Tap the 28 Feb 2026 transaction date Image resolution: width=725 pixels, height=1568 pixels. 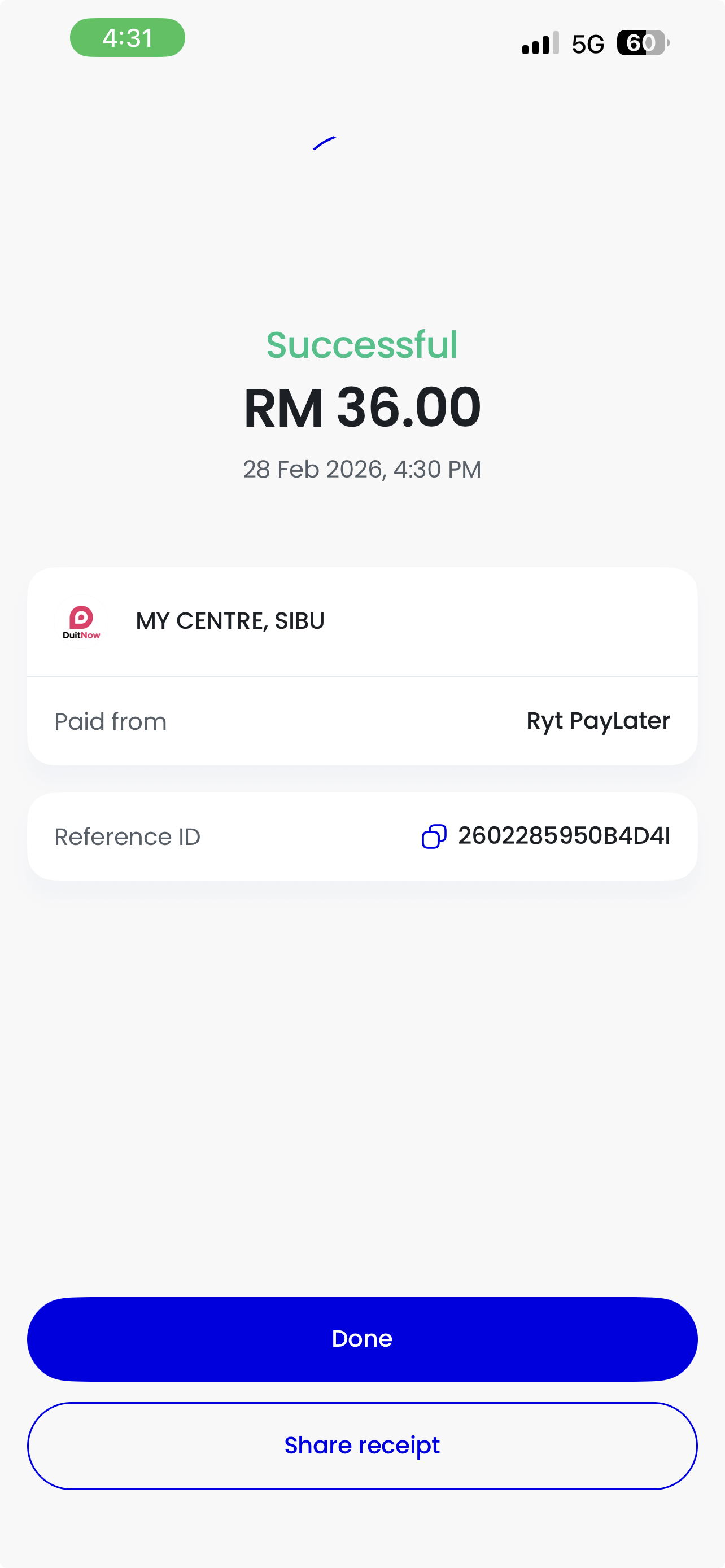(x=362, y=469)
